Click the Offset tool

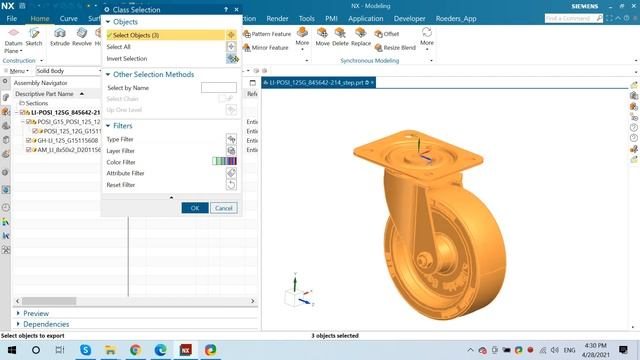click(387, 34)
